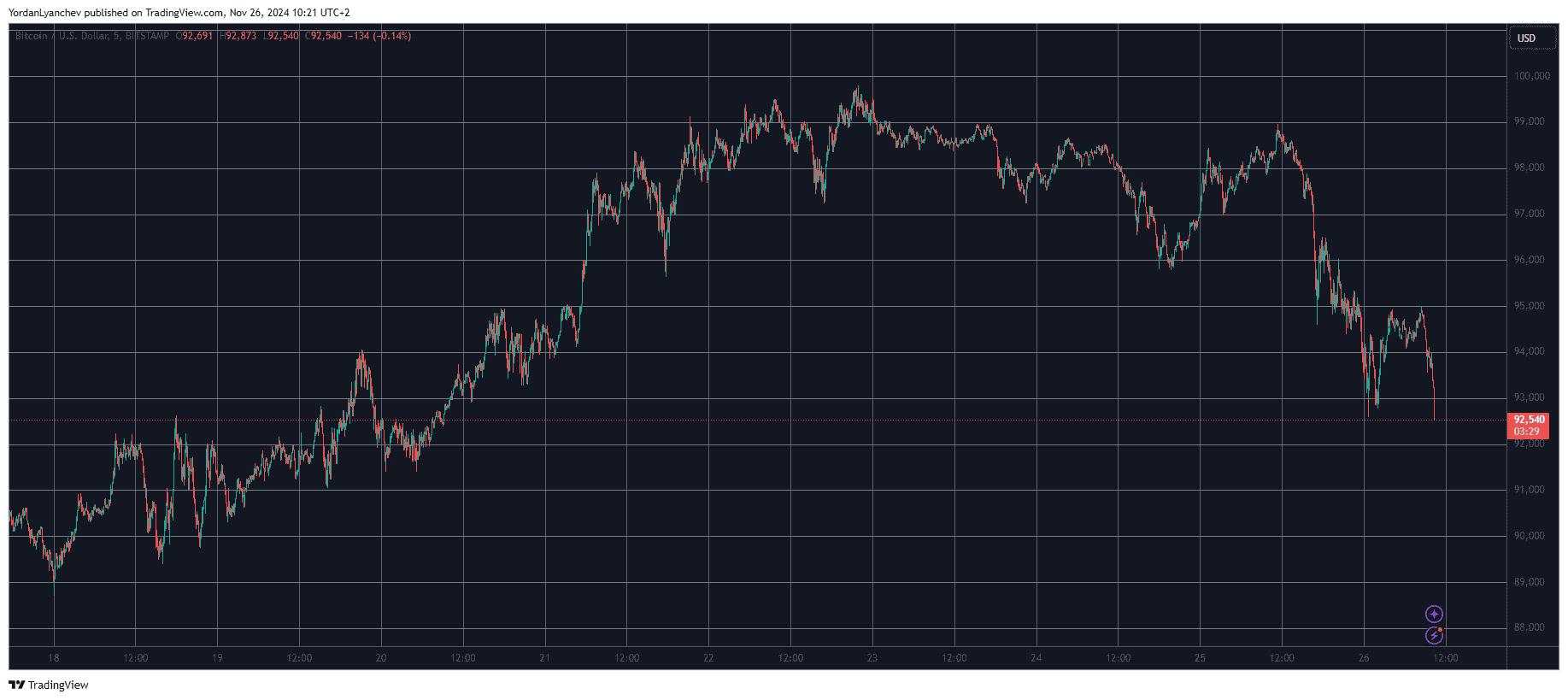Click the current price label 92,540
The height and width of the screenshot is (700, 1568).
tap(1530, 420)
